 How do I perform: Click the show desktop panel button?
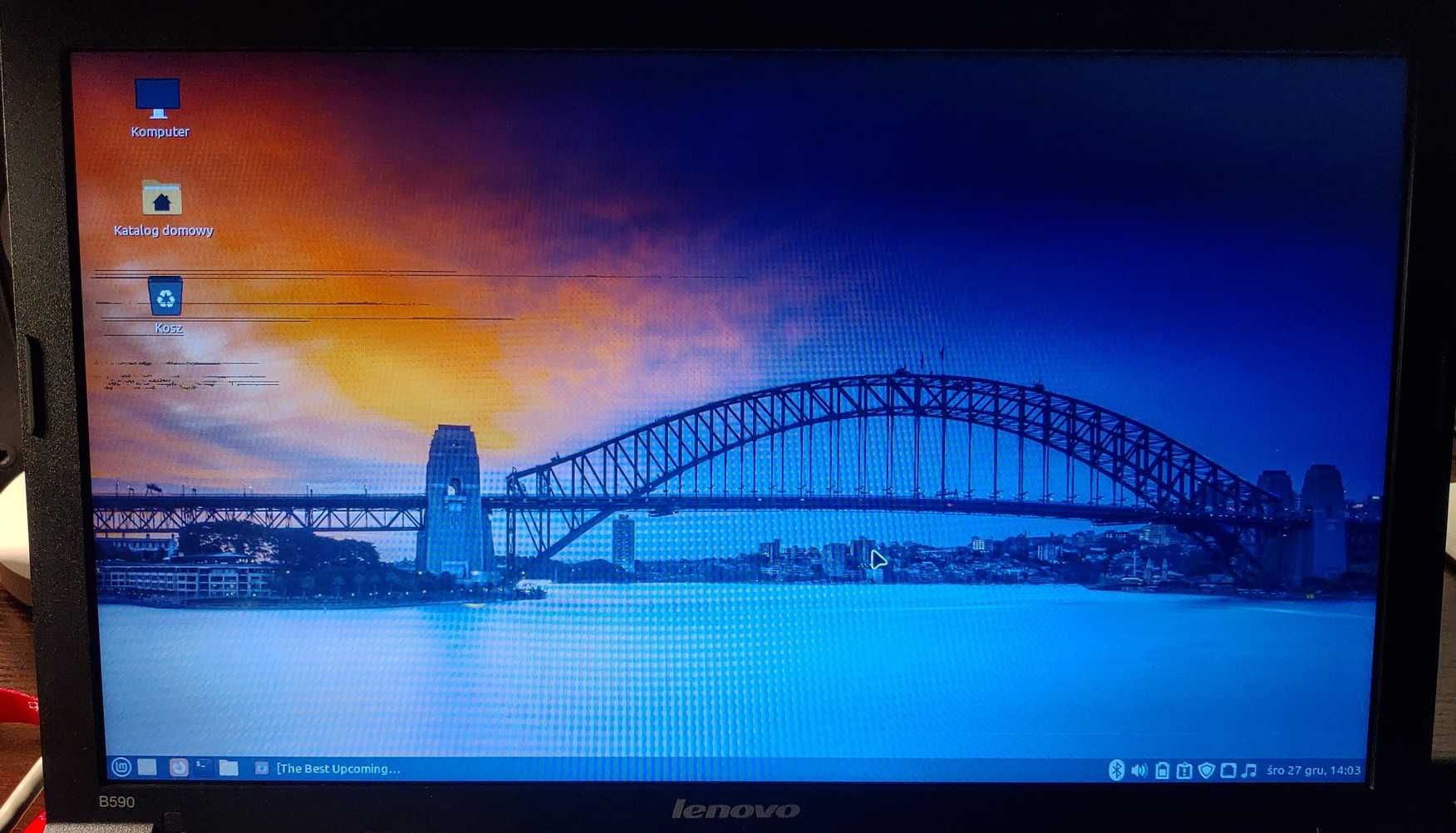point(147,767)
